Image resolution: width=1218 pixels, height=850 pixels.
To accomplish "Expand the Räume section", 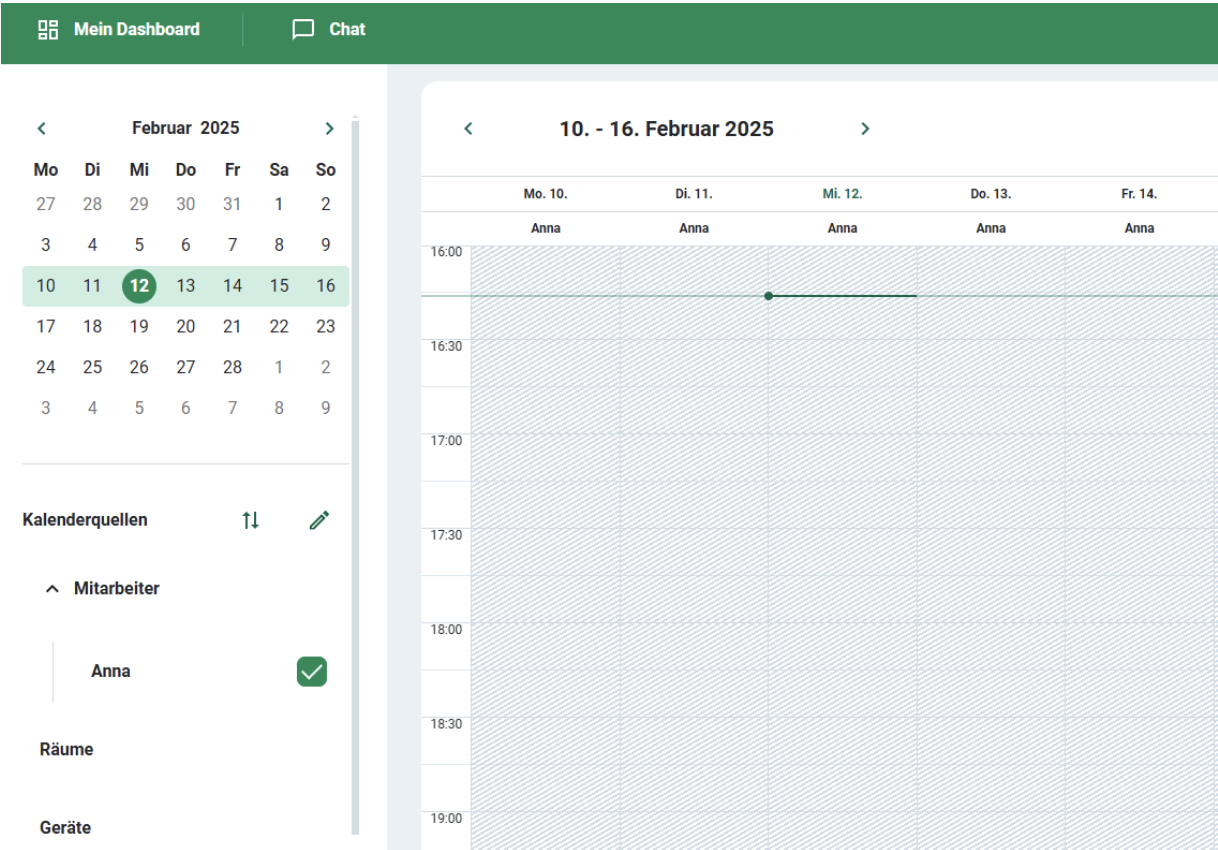I will (67, 749).
